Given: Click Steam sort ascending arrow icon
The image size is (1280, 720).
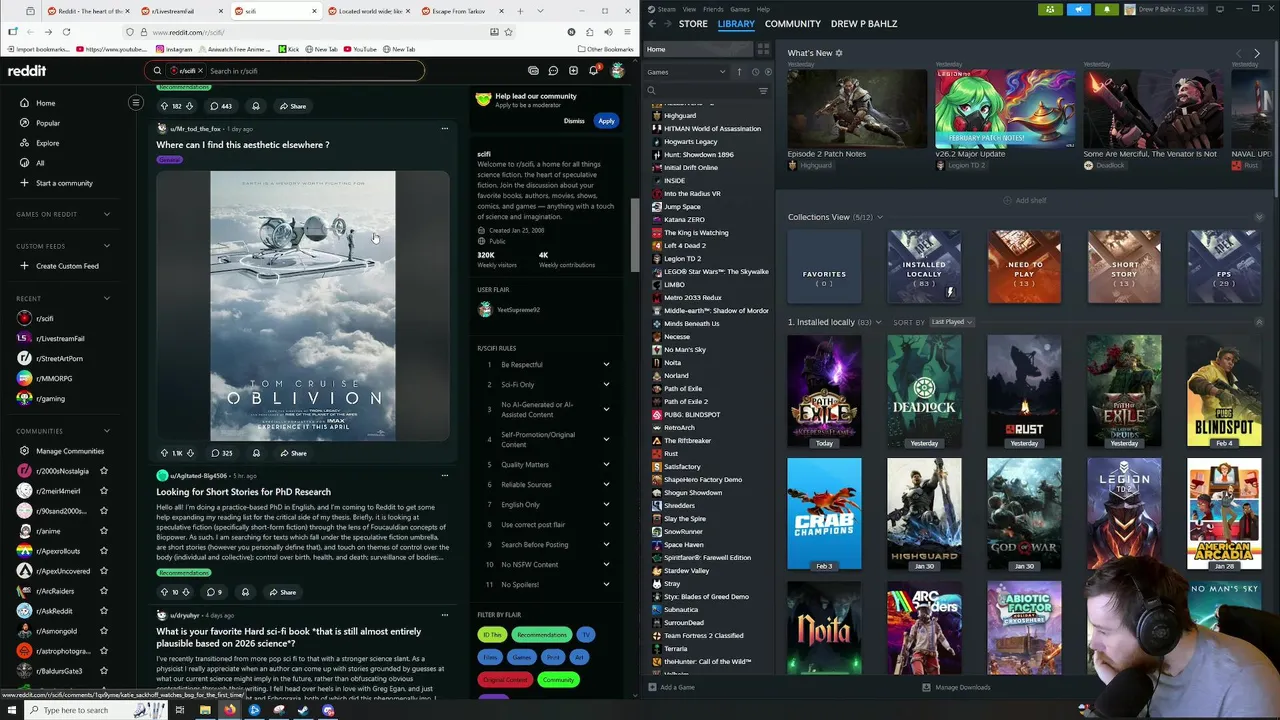Looking at the screenshot, I should click(739, 72).
